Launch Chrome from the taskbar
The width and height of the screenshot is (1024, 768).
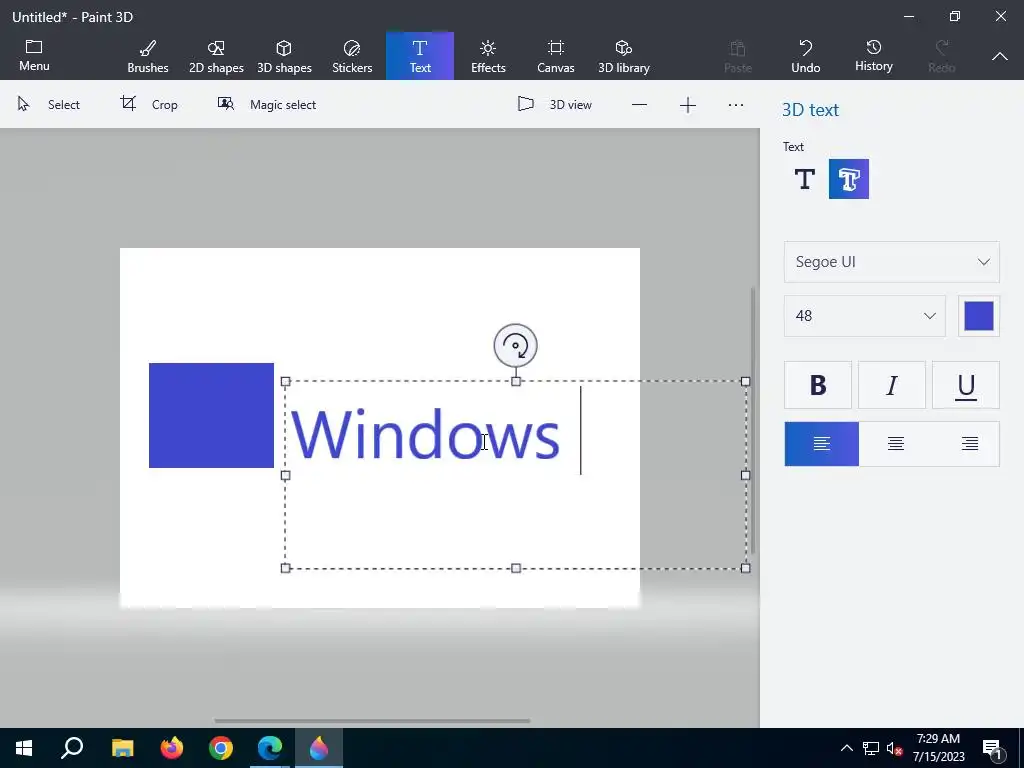pos(221,748)
